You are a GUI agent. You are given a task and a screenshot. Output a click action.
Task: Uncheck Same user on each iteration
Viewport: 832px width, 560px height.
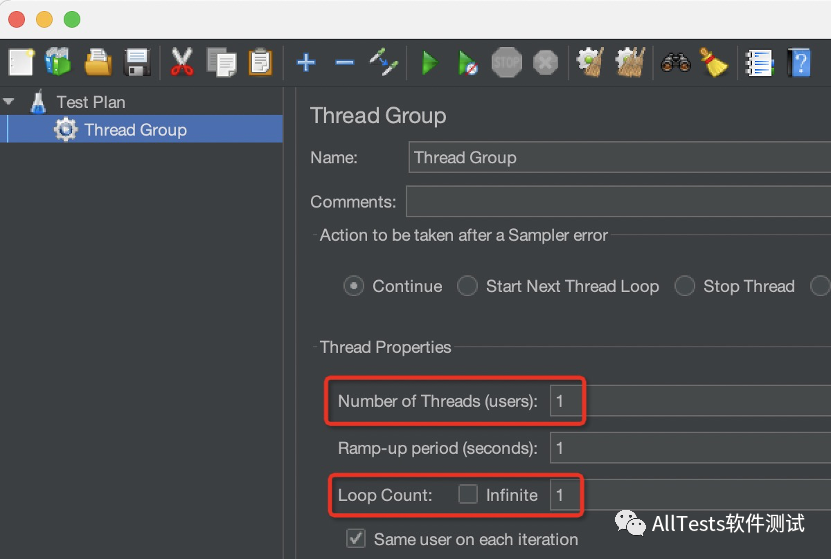tap(356, 538)
